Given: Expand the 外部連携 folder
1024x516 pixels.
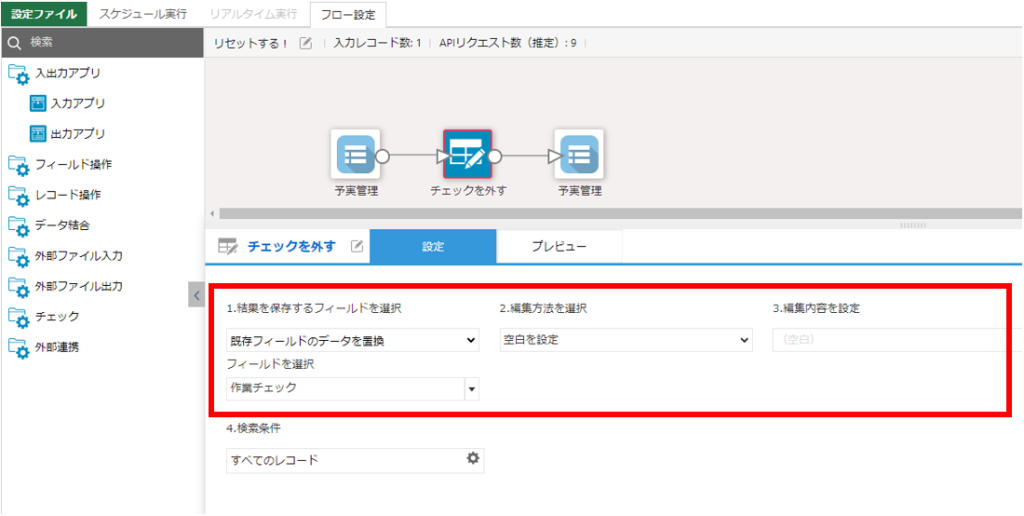Looking at the screenshot, I should click(44, 347).
